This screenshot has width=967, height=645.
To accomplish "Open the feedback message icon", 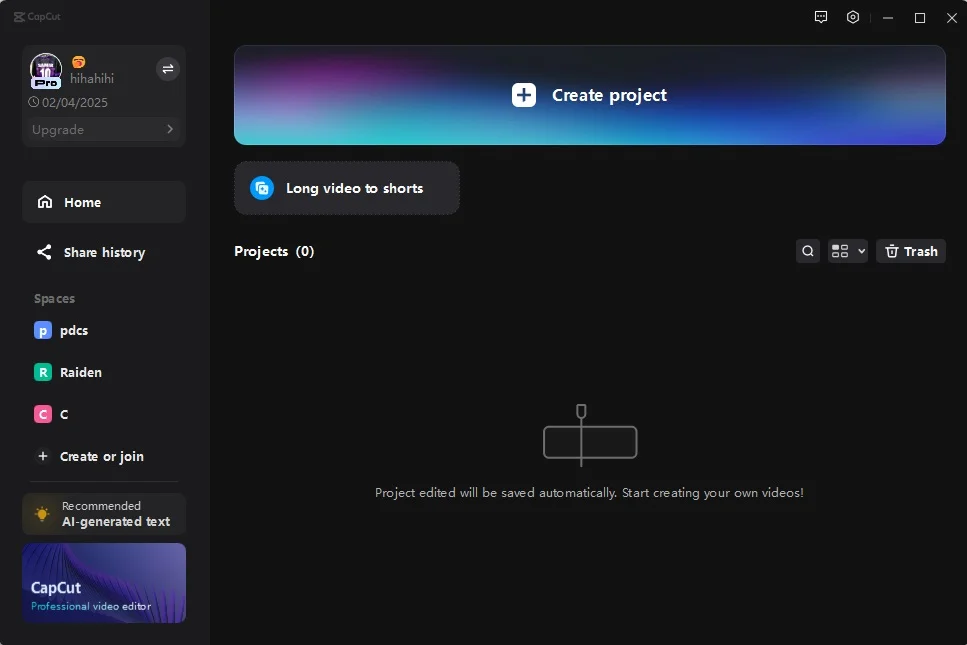I will (x=820, y=17).
